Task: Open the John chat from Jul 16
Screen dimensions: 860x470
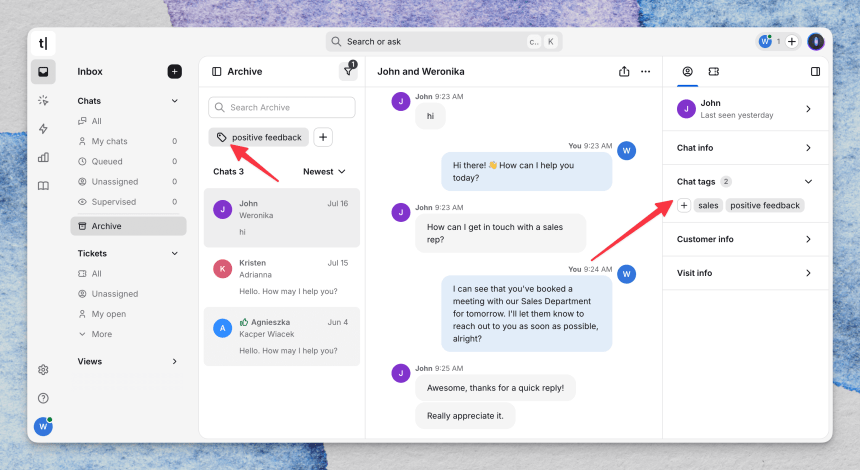Action: 281,218
